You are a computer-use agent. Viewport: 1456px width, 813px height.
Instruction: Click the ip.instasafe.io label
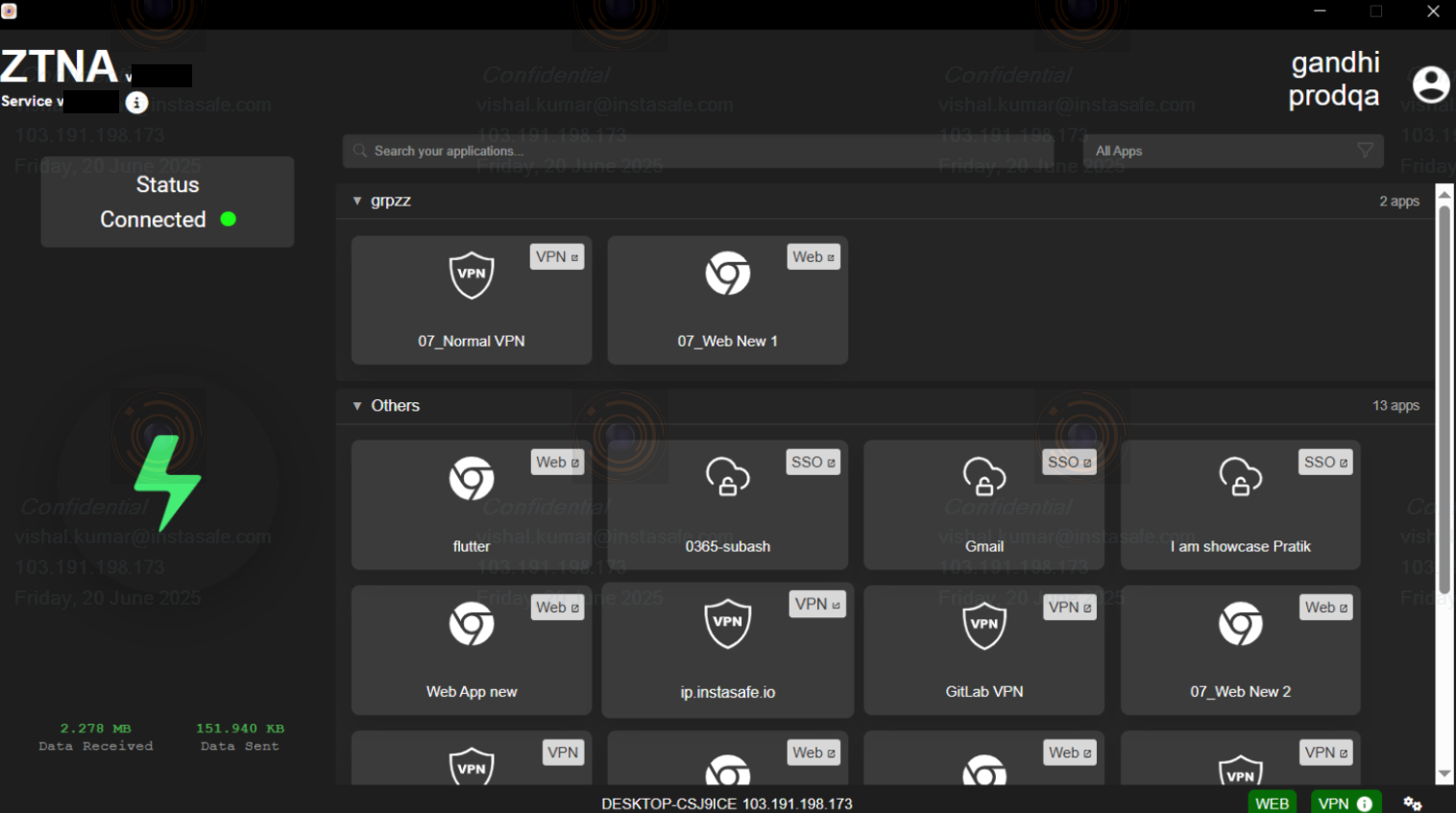[728, 692]
